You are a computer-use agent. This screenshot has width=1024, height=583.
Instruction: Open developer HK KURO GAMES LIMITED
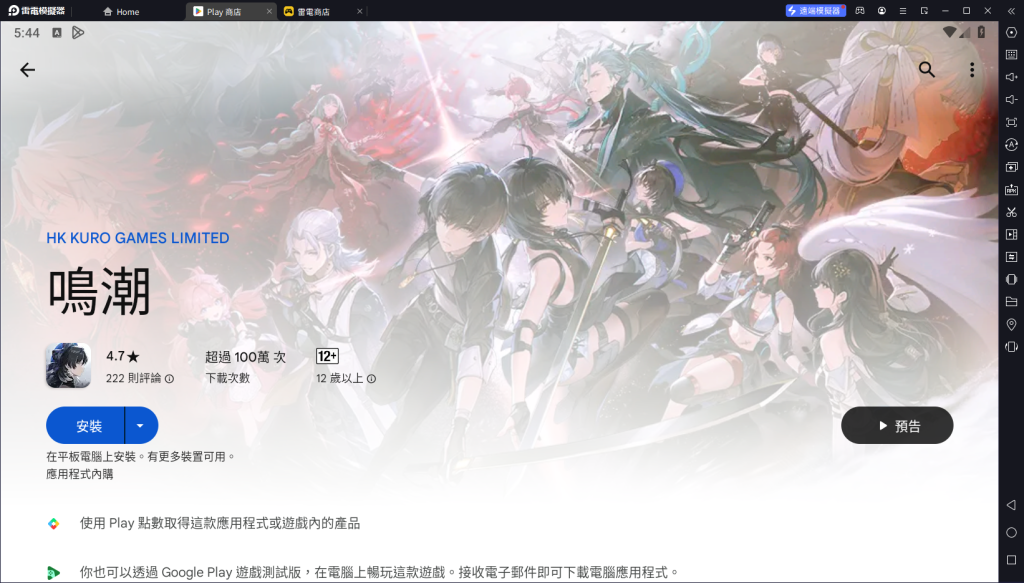point(138,238)
